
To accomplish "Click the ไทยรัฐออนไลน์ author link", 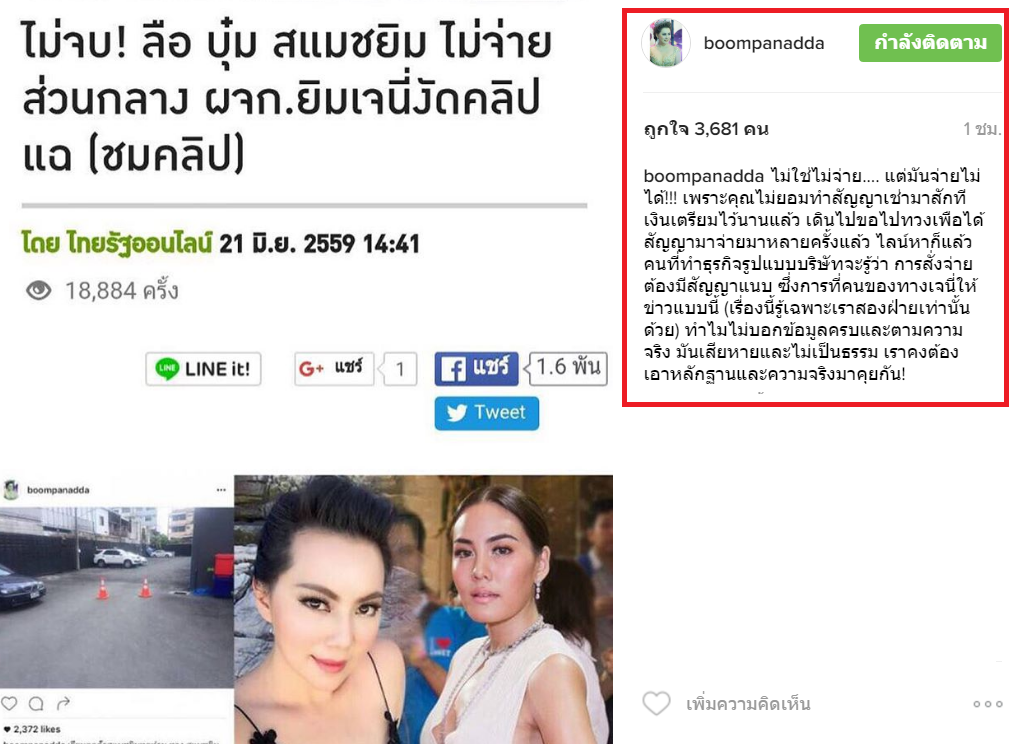I will pos(117,244).
